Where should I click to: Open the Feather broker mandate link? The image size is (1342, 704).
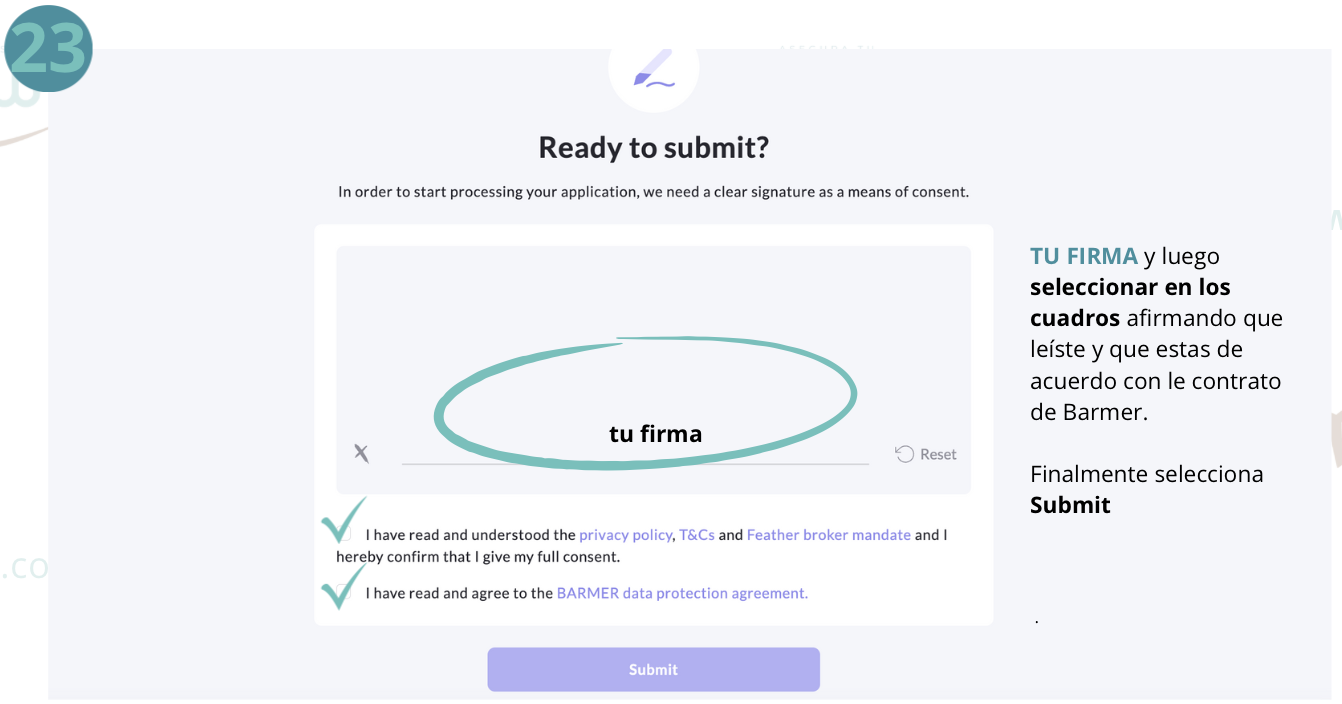point(828,535)
